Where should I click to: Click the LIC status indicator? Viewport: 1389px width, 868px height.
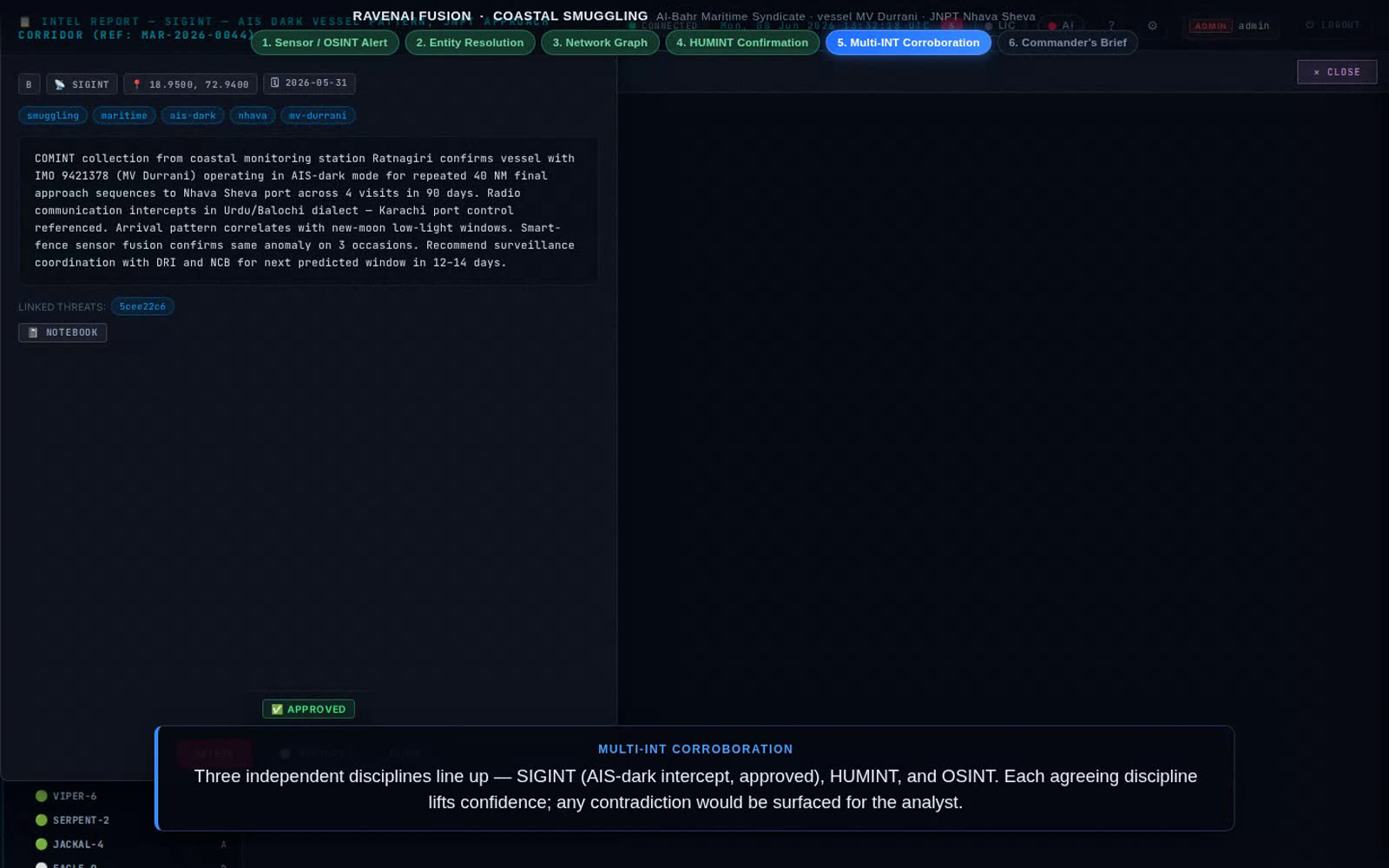coord(1000,25)
